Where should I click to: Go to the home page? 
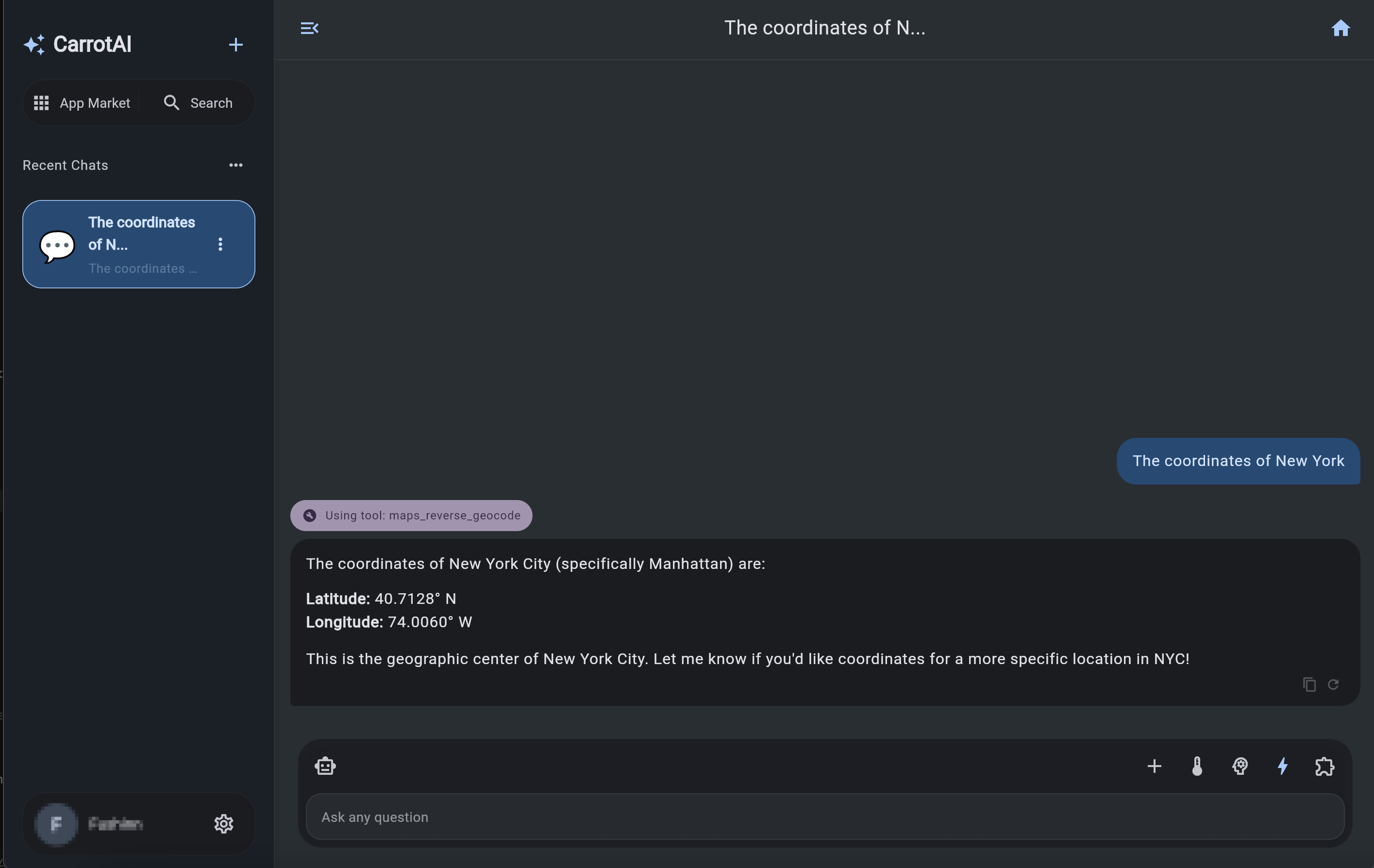coord(1340,28)
